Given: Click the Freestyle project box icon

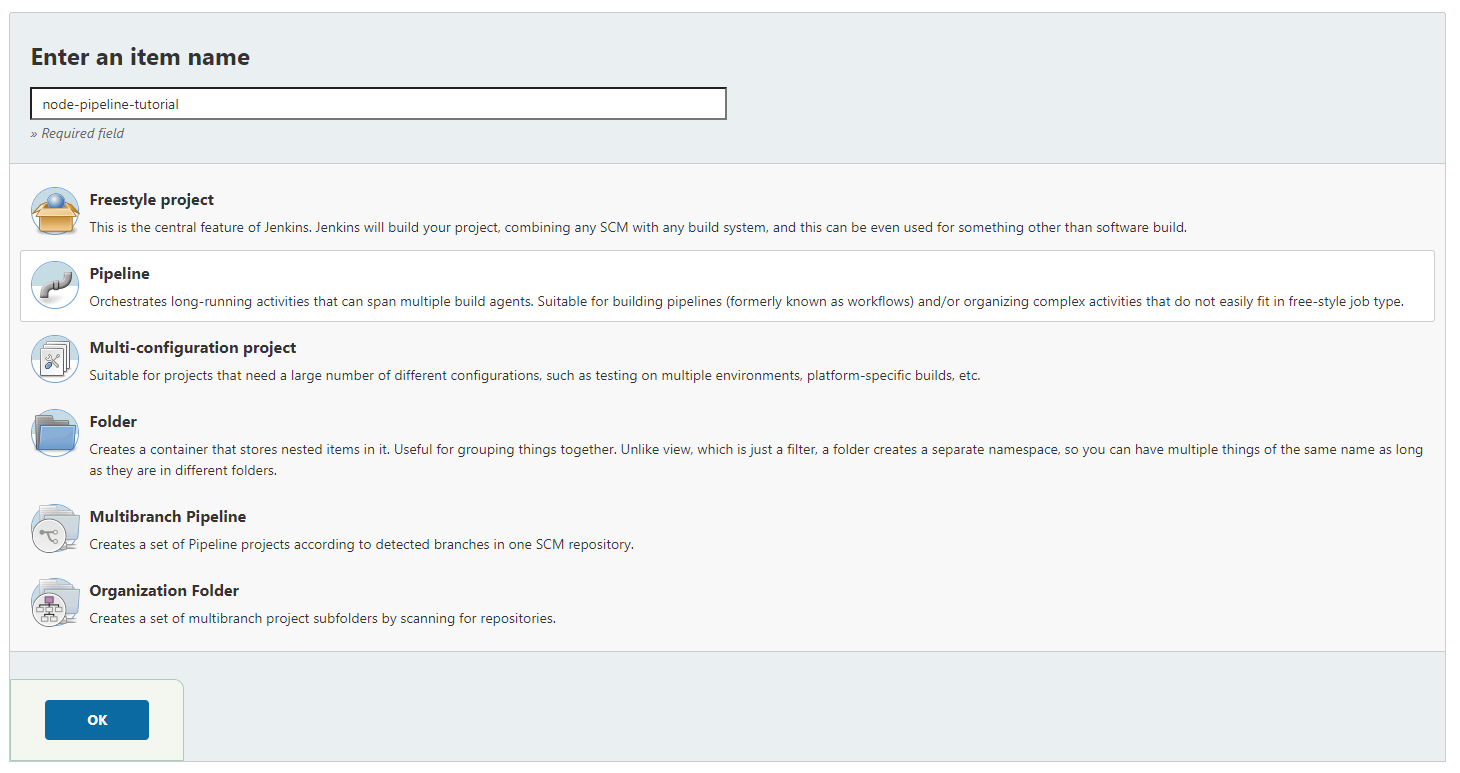Looking at the screenshot, I should [x=55, y=211].
